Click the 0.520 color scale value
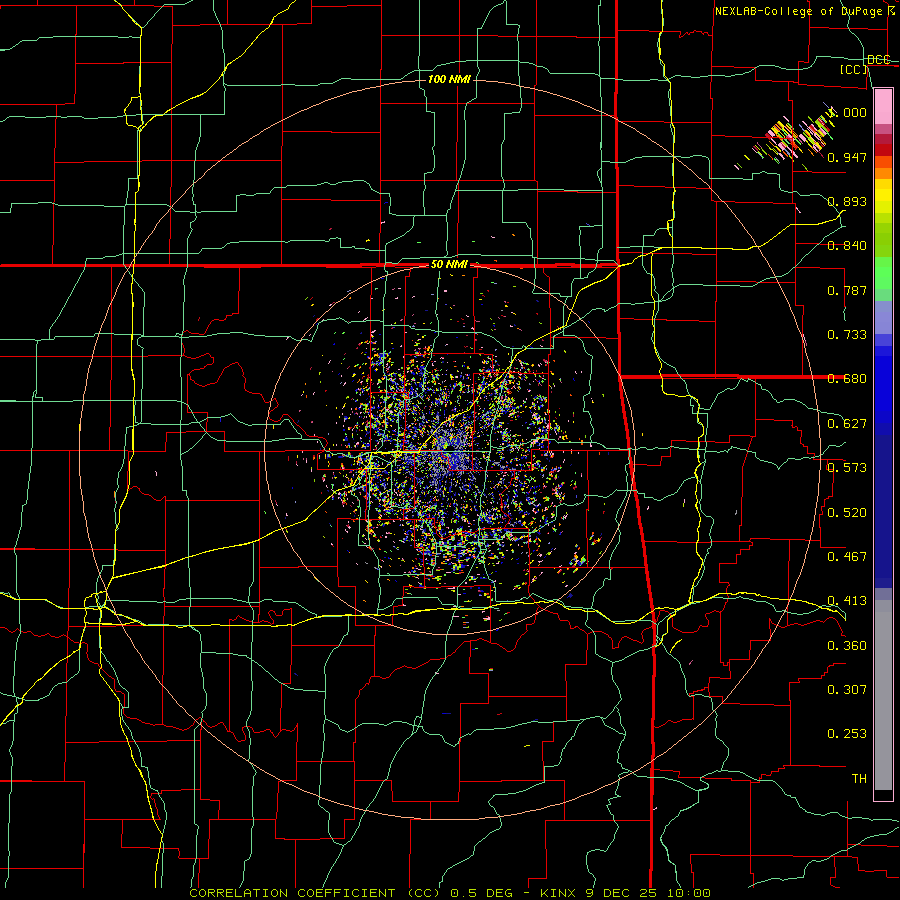 [847, 512]
